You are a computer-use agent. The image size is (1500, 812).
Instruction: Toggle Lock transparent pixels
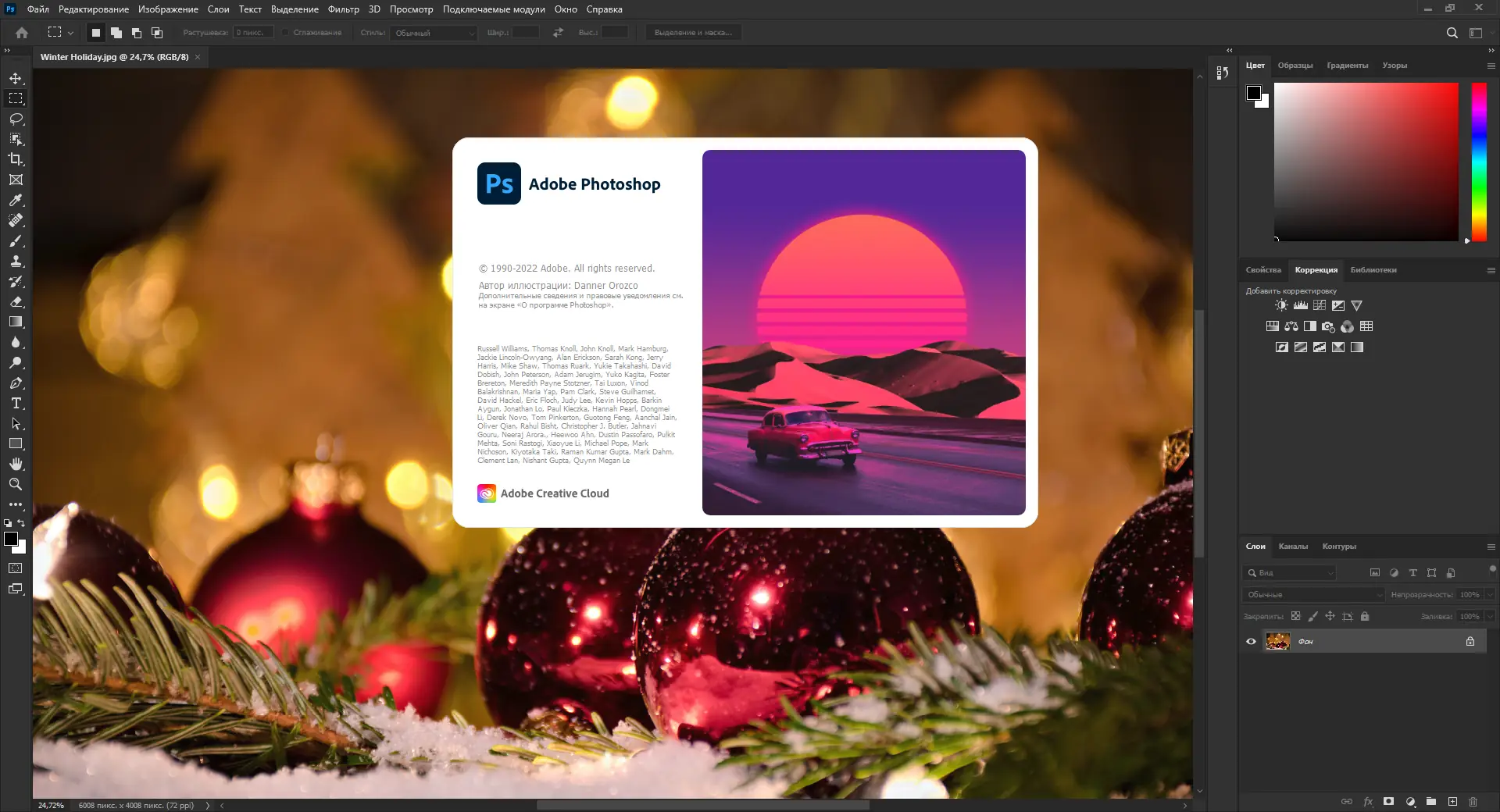click(x=1295, y=616)
